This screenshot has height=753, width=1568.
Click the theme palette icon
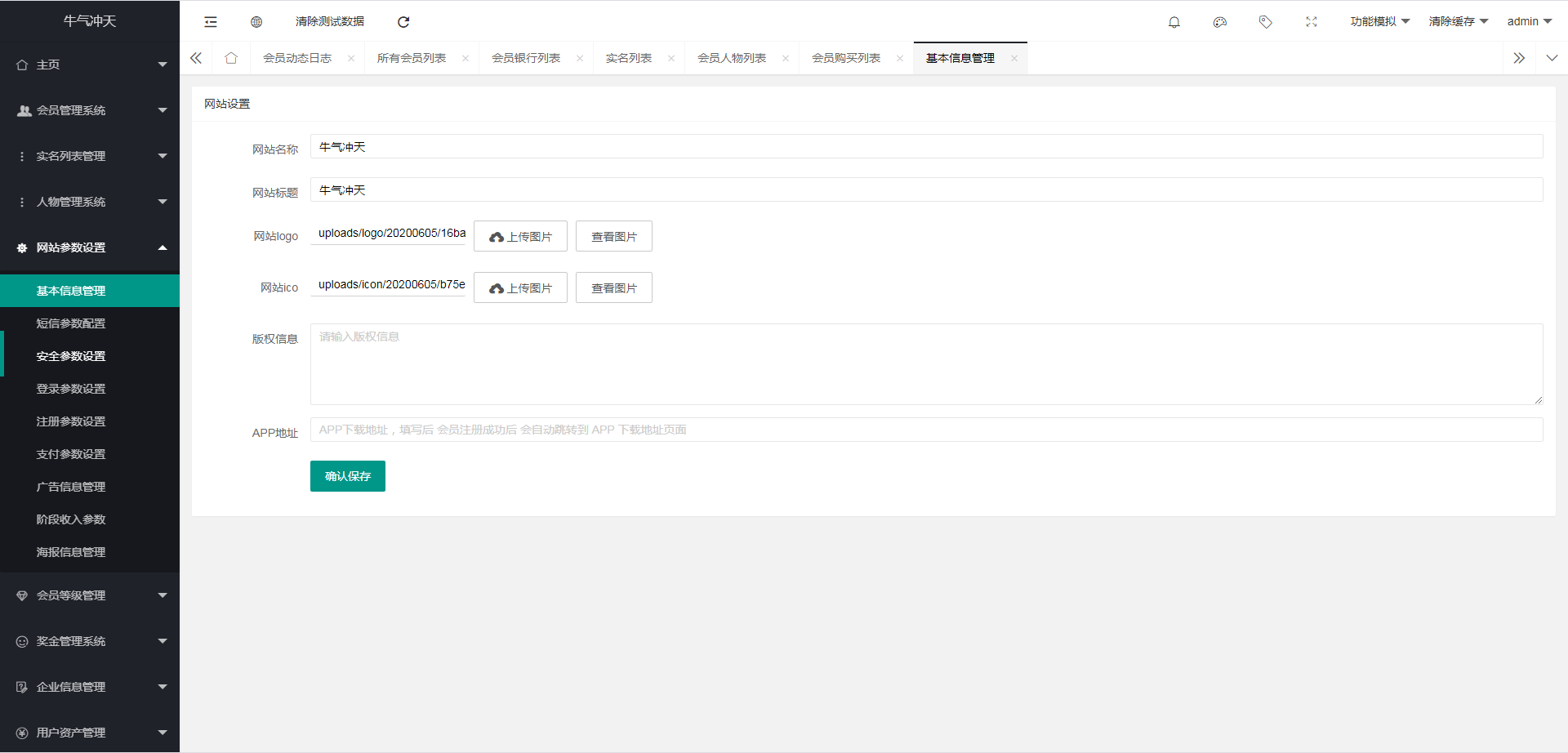(x=1219, y=22)
